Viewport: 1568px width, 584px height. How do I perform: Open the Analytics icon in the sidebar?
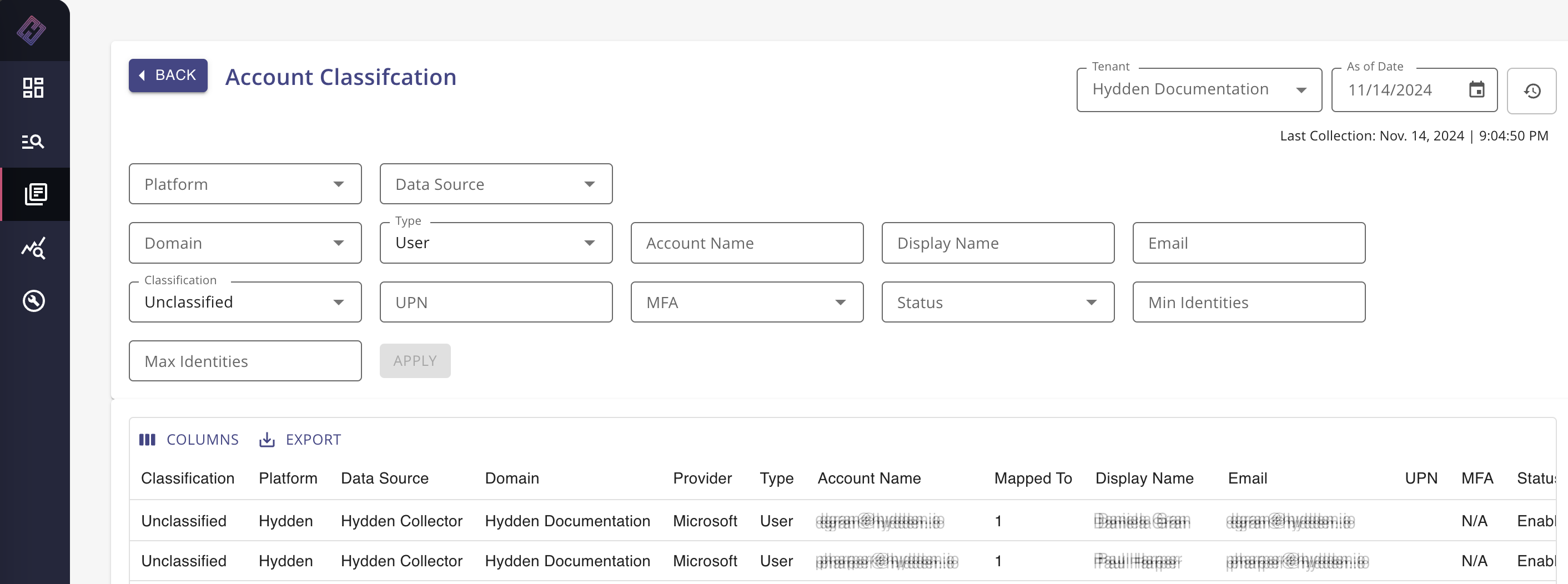[33, 248]
